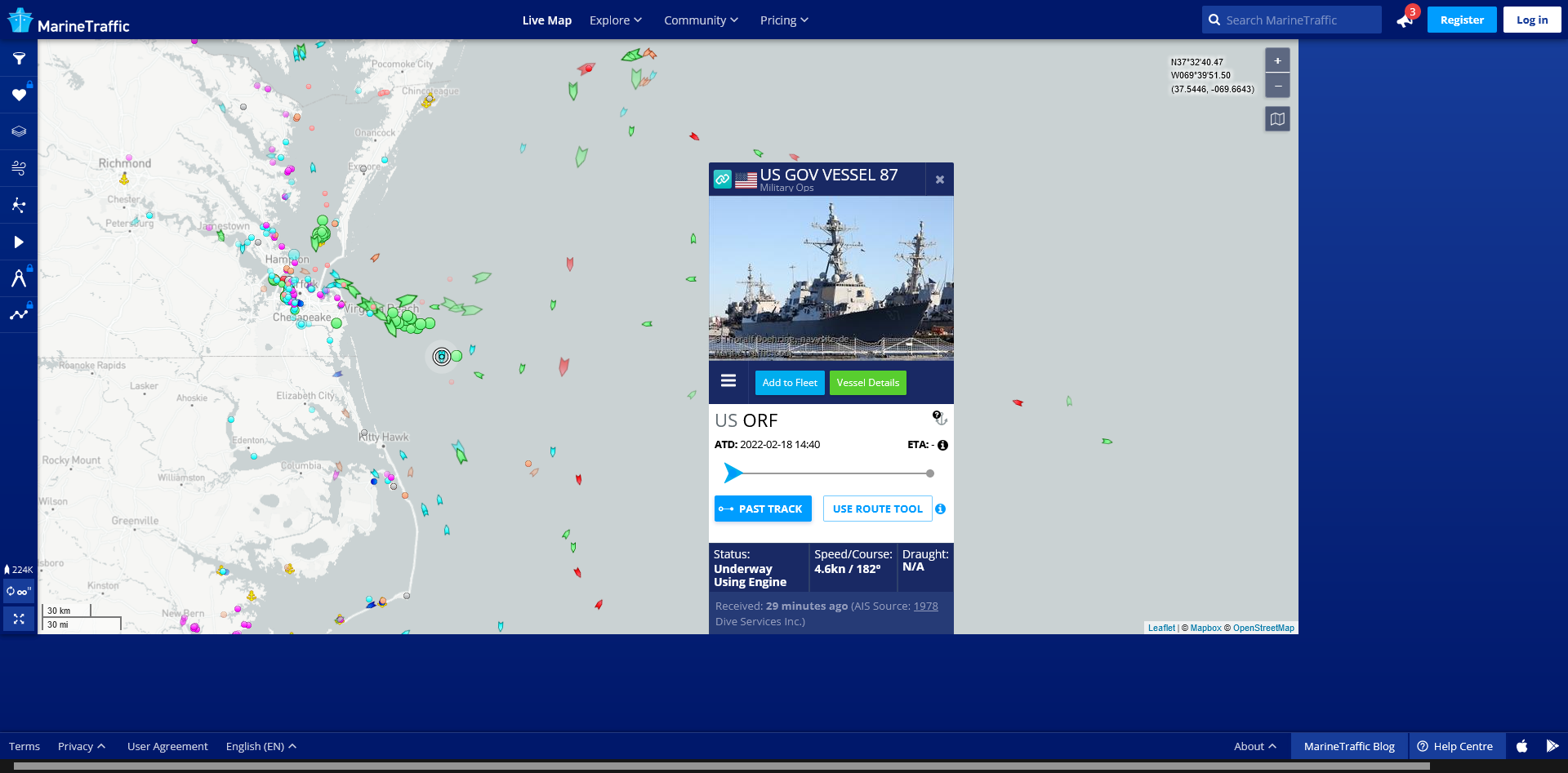Open the Live Map tab
The height and width of the screenshot is (773, 1568).
(547, 20)
